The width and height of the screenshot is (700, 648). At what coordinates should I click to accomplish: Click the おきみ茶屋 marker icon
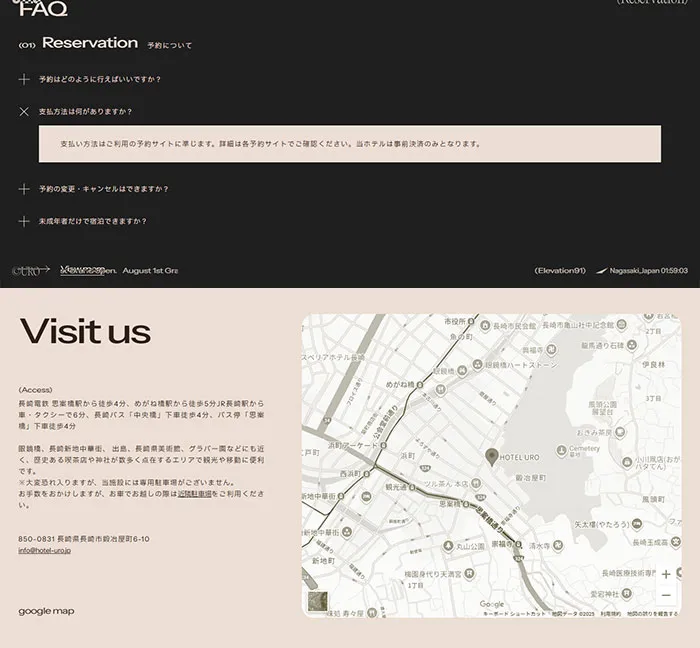point(620,432)
